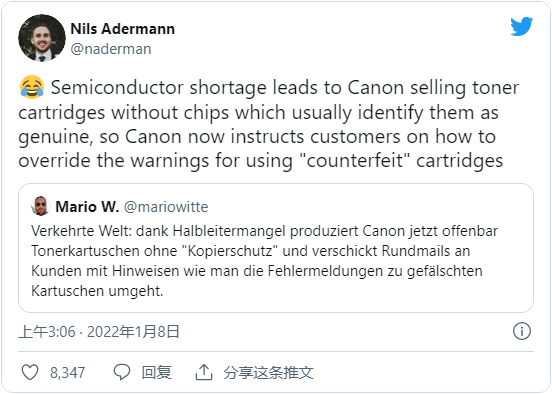Click Mario W.'s small avatar
Viewport: 552px width, 394px height.
coord(40,206)
